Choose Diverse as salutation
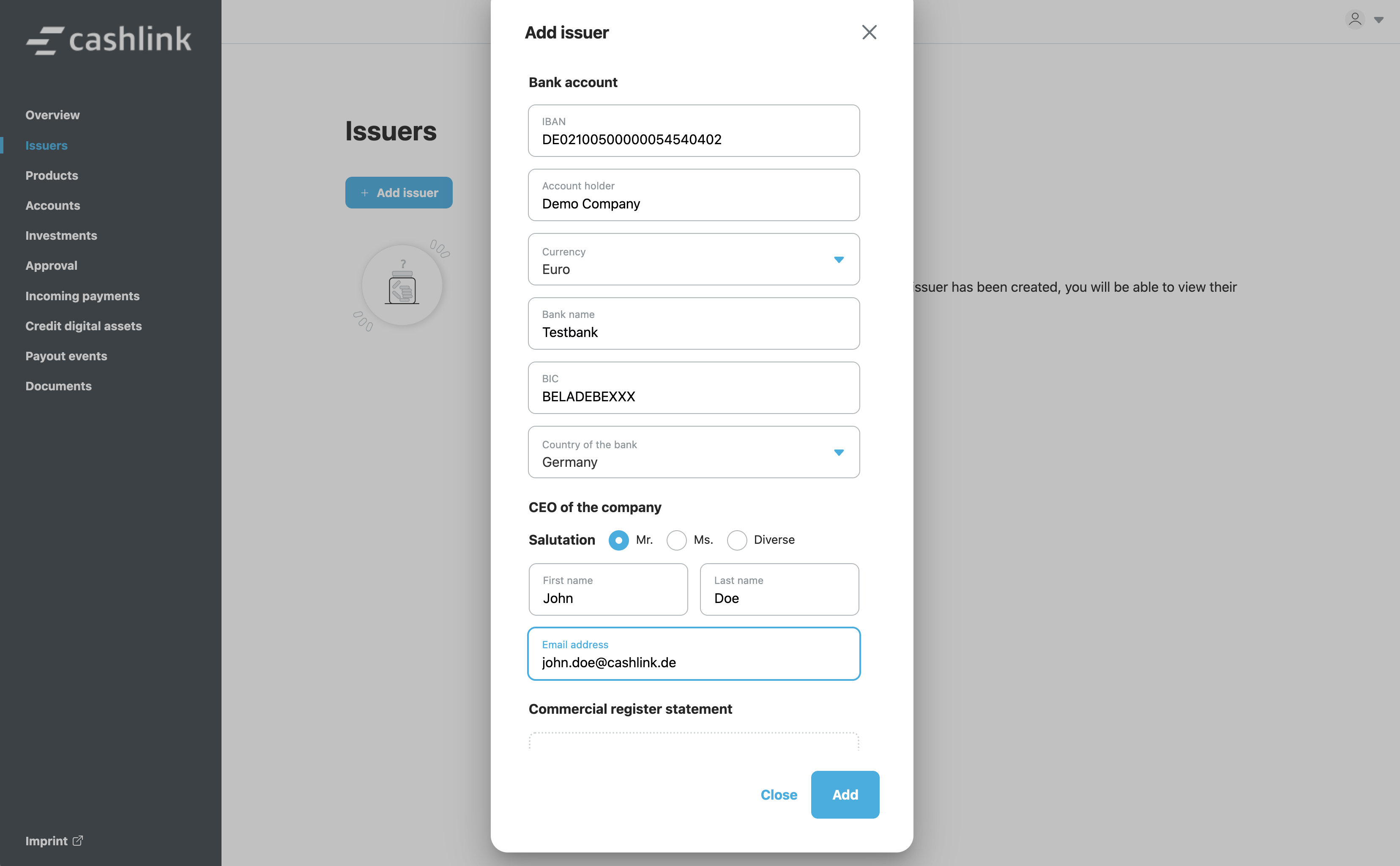 pyautogui.click(x=736, y=540)
